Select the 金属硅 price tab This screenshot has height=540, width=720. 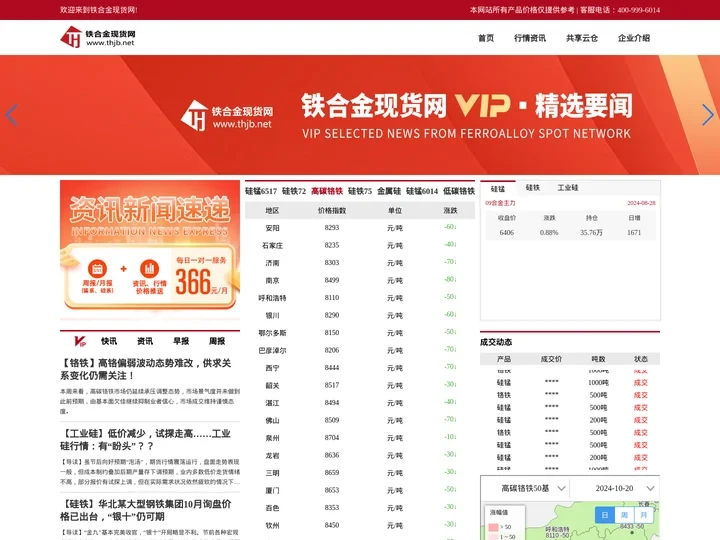pos(389,191)
